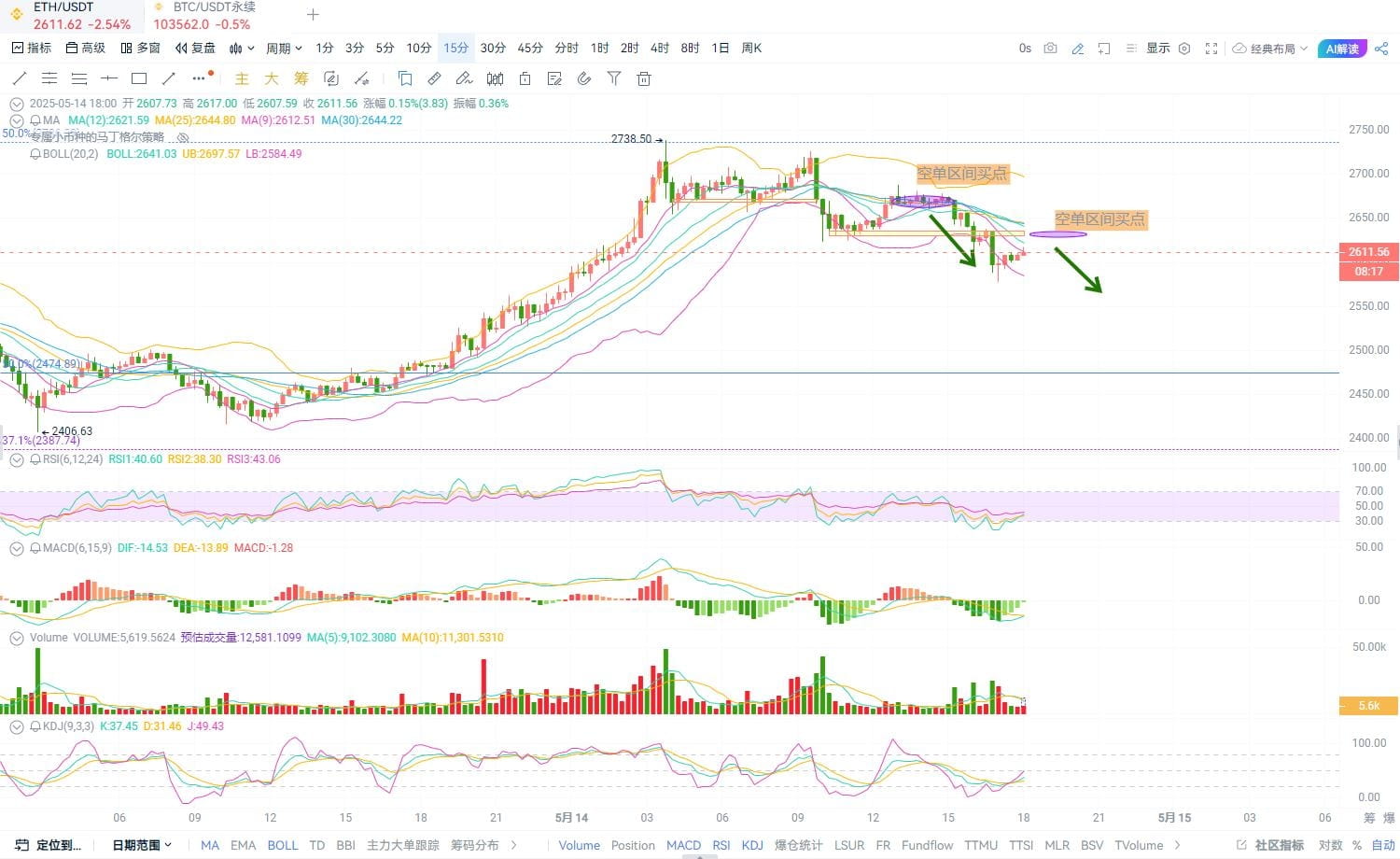
Task: Select the trend line drawing tool
Action: 18,79
